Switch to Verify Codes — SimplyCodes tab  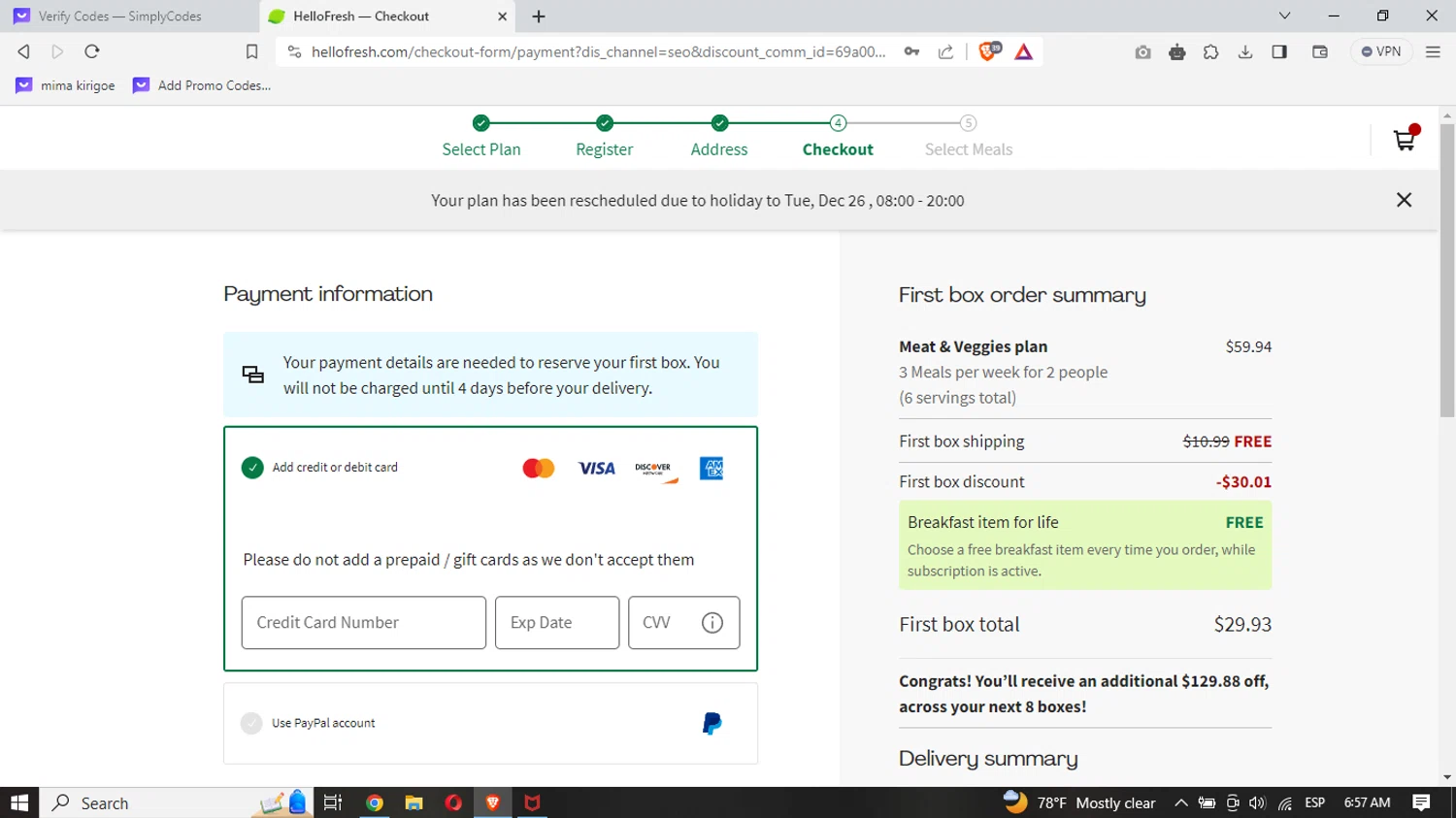coord(128,16)
